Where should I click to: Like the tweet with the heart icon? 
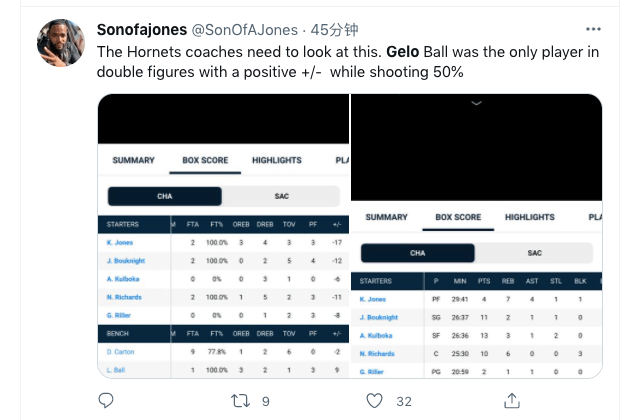[374, 401]
